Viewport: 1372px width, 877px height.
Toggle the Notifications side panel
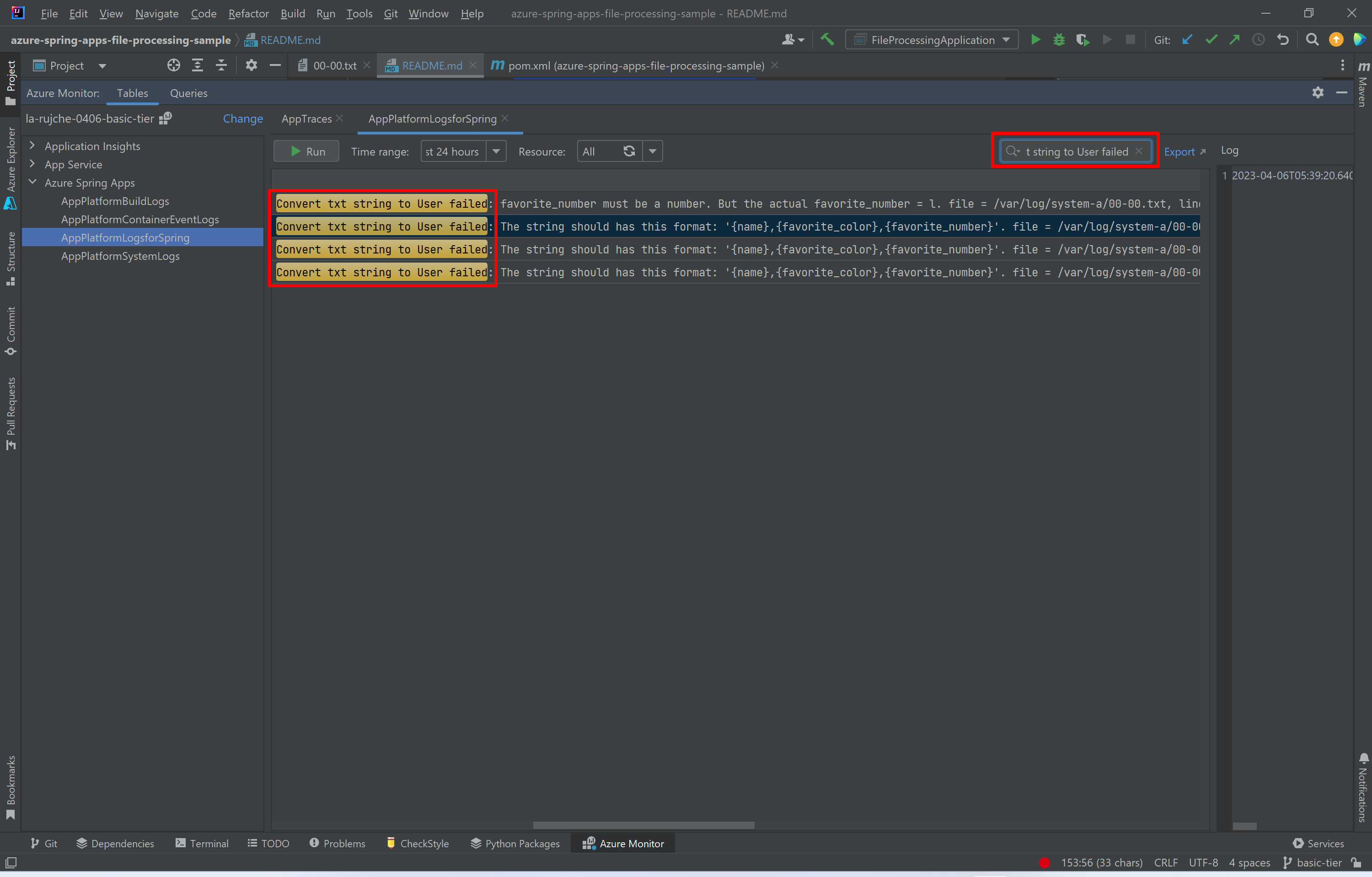pos(1363,787)
